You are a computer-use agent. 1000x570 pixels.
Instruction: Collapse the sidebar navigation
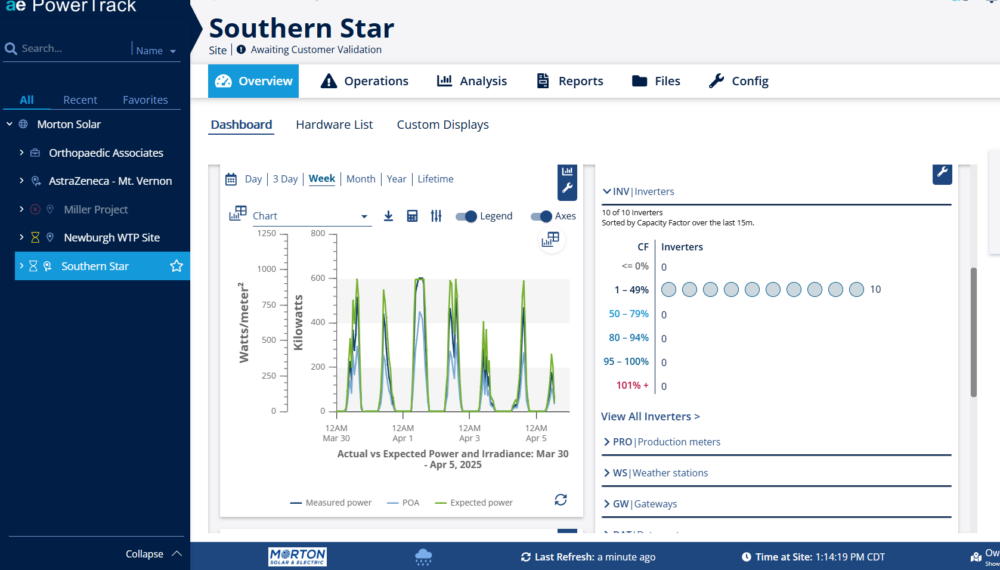(x=154, y=554)
